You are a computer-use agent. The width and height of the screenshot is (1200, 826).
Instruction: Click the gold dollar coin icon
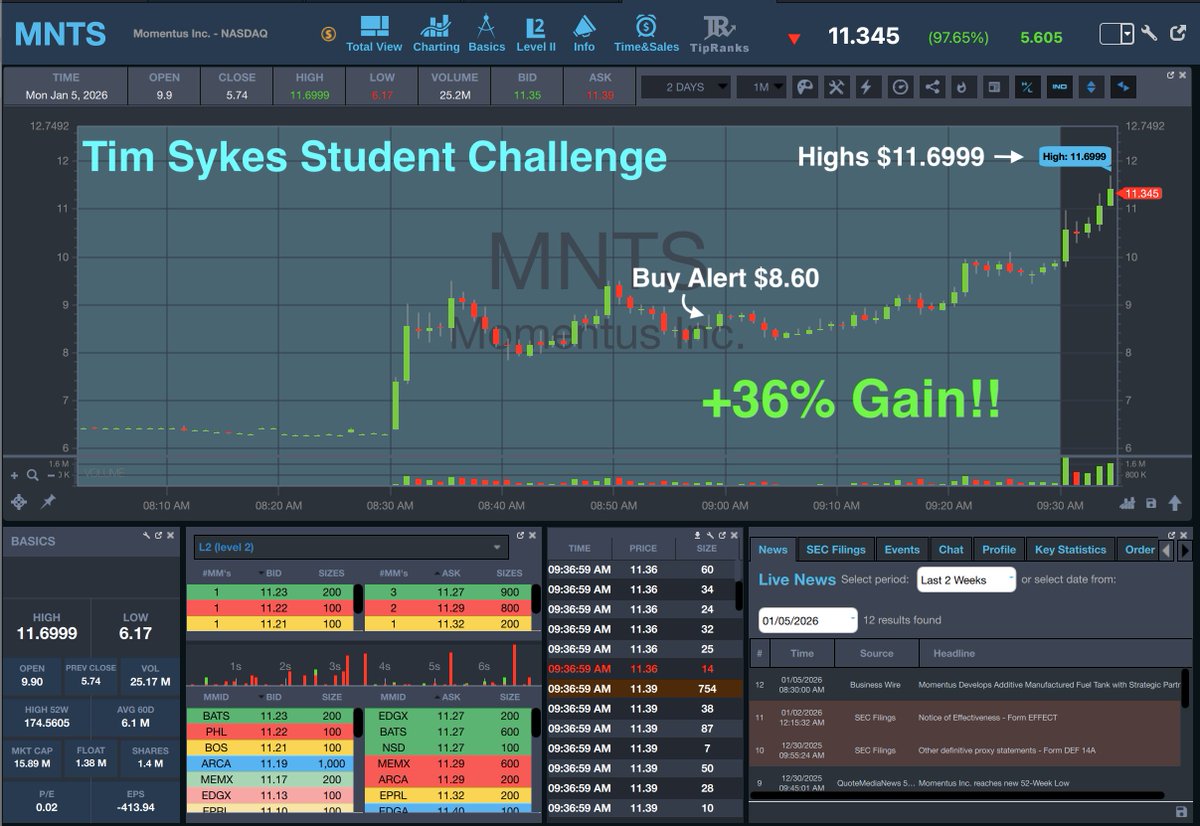click(328, 35)
